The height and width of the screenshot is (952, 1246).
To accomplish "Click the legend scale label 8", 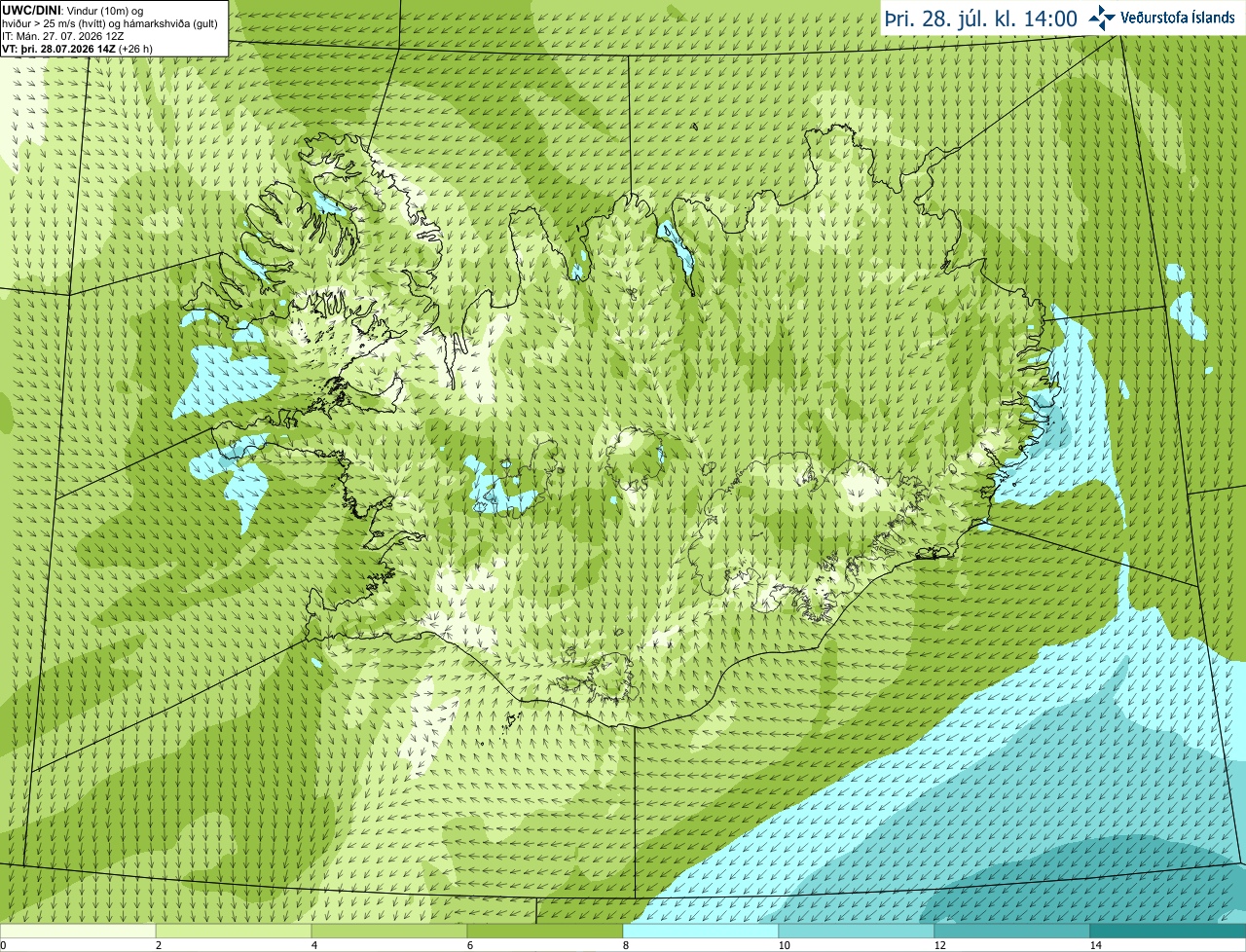I will (x=623, y=945).
